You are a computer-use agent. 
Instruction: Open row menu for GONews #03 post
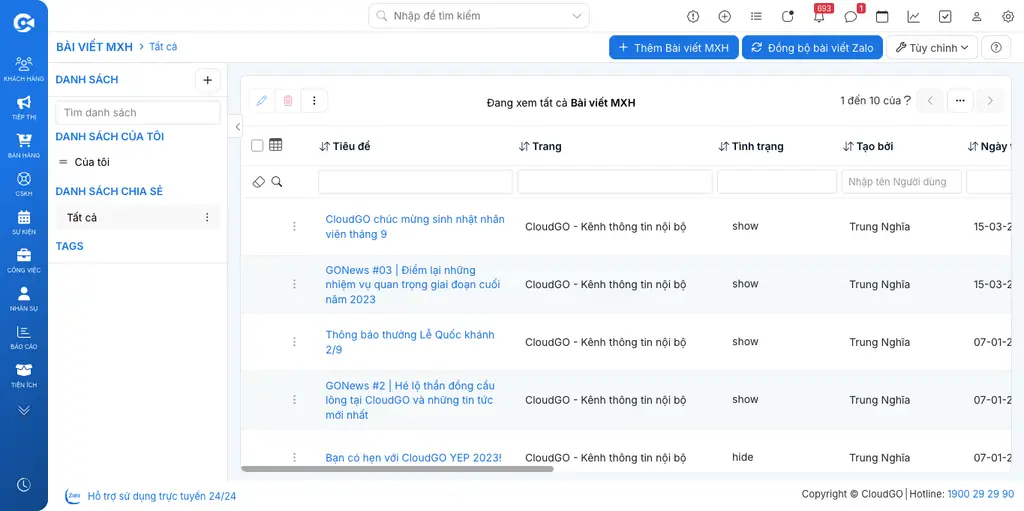pos(294,284)
